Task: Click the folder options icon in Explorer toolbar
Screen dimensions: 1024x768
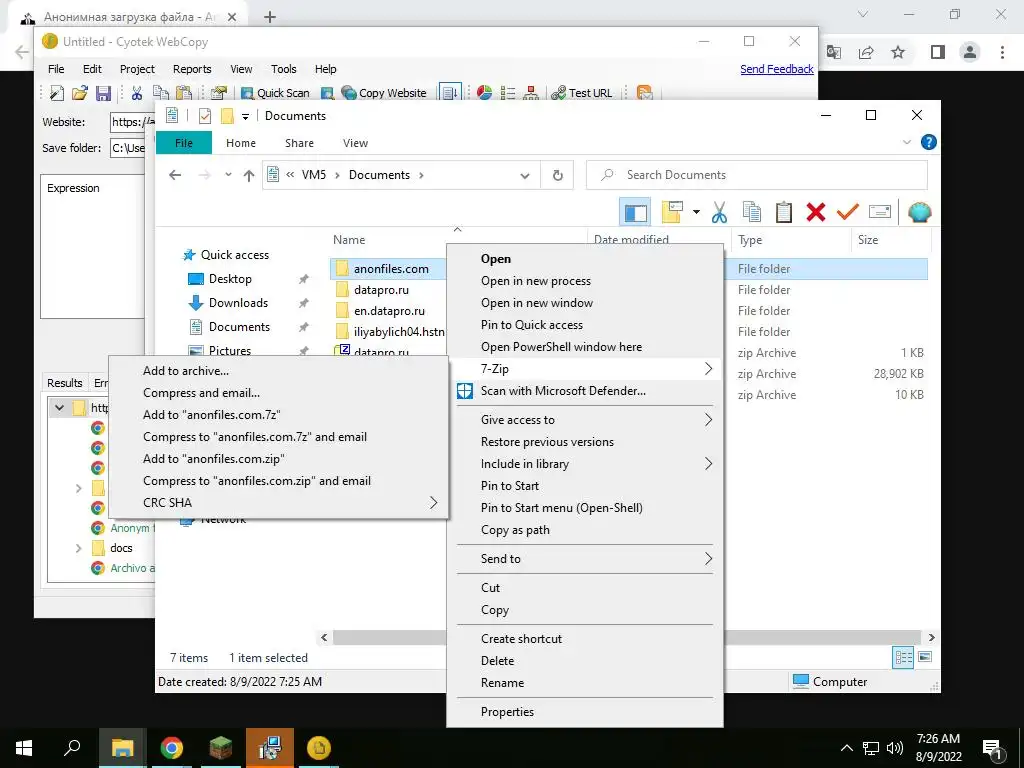Action: click(672, 212)
